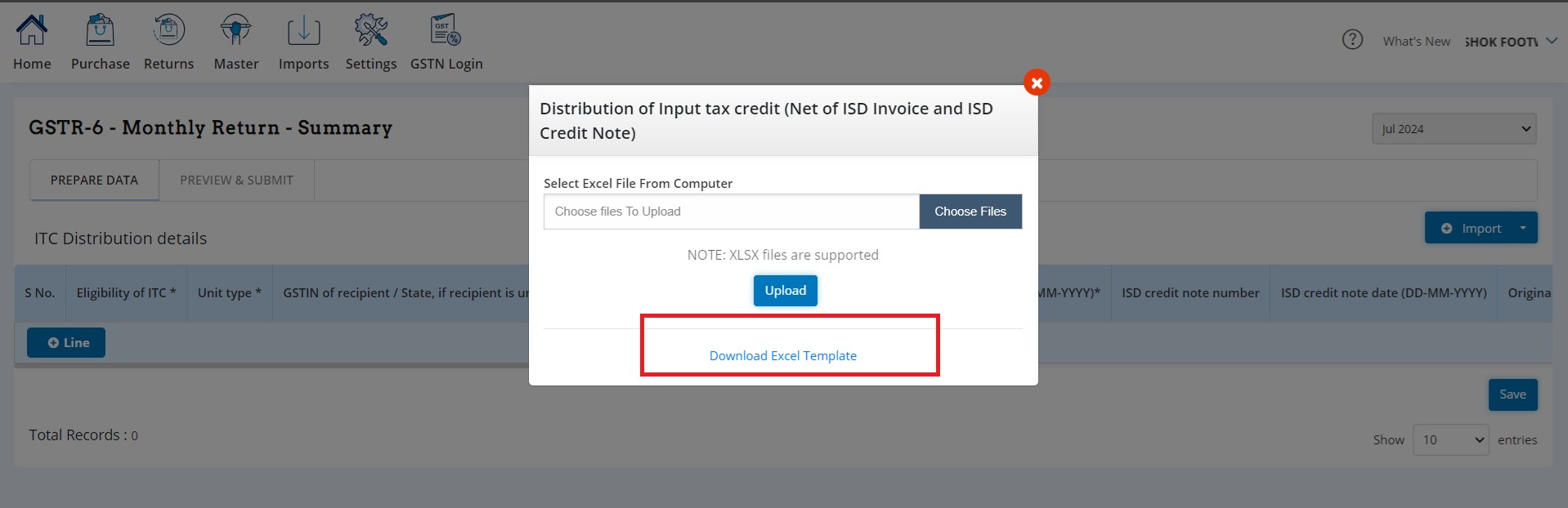1568x508 pixels.
Task: Open the Settings tools icon
Action: pyautogui.click(x=371, y=30)
